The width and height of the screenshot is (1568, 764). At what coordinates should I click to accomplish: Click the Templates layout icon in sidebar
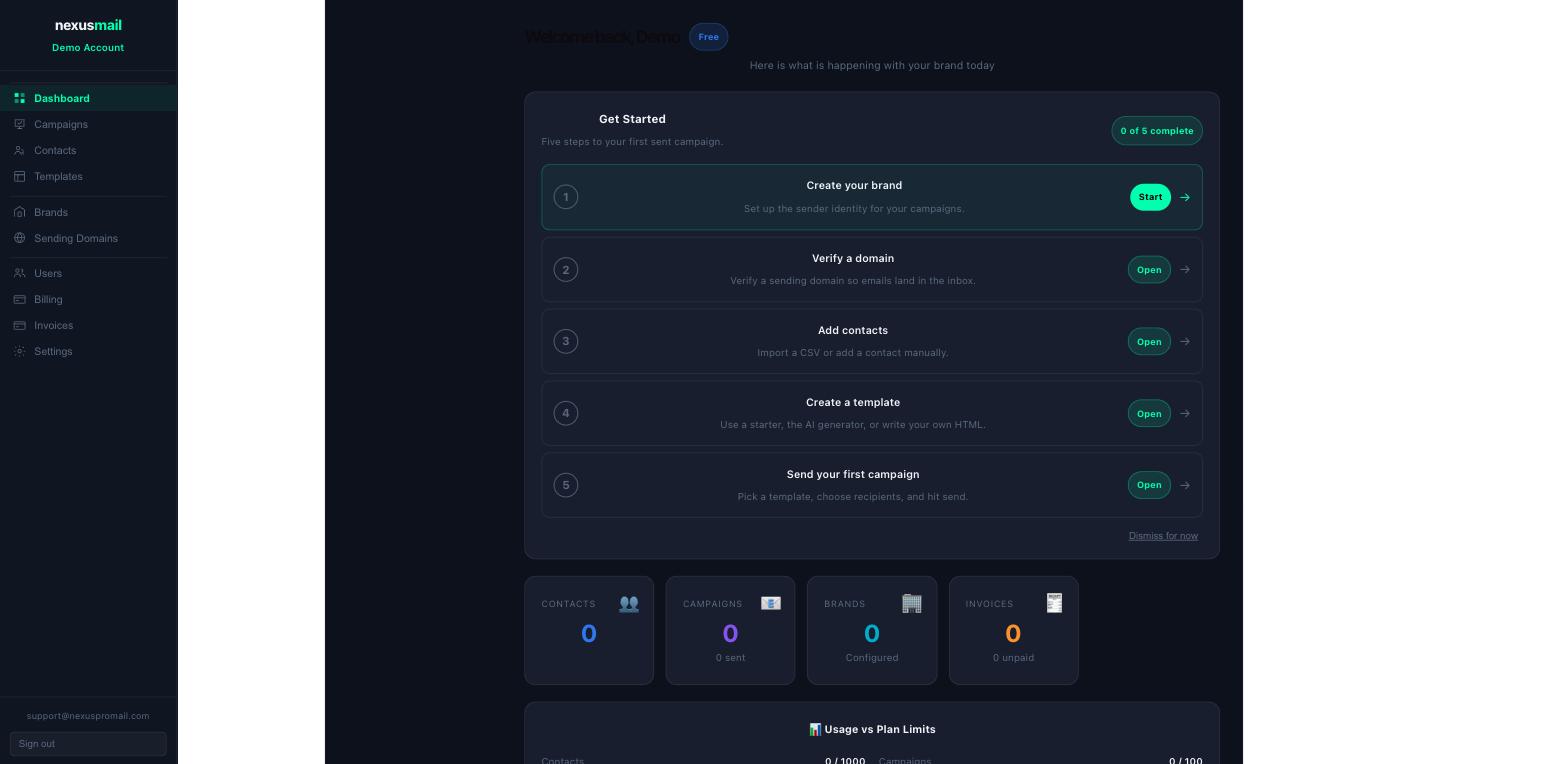(x=19, y=176)
